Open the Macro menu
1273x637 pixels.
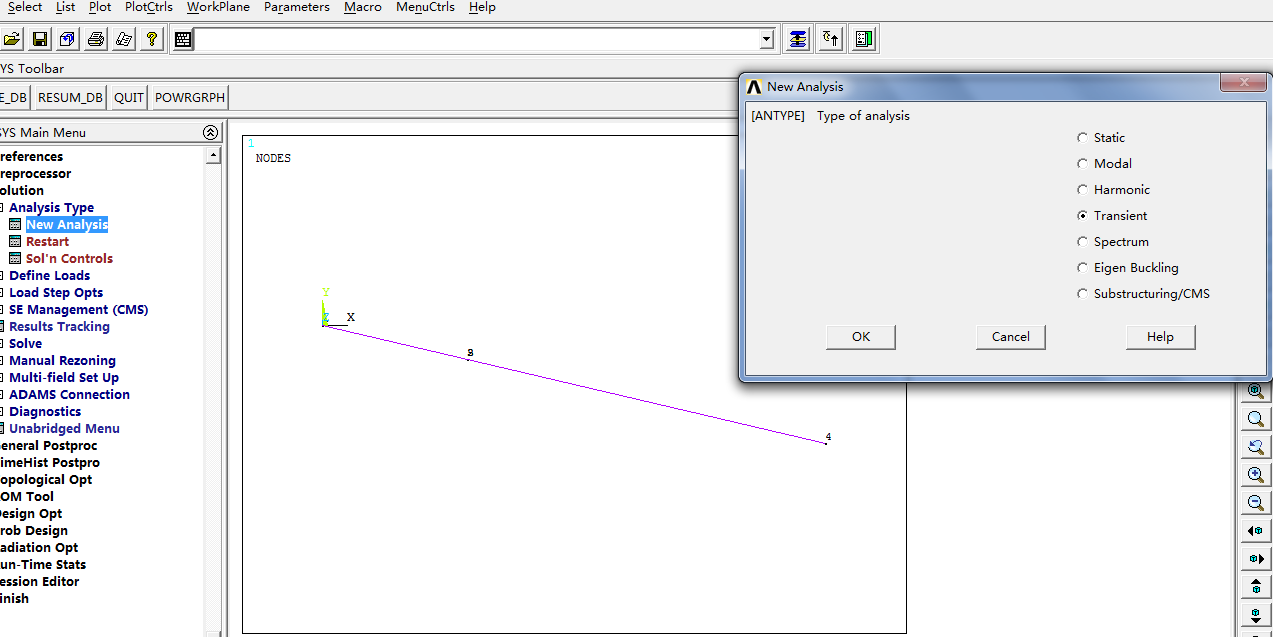363,7
